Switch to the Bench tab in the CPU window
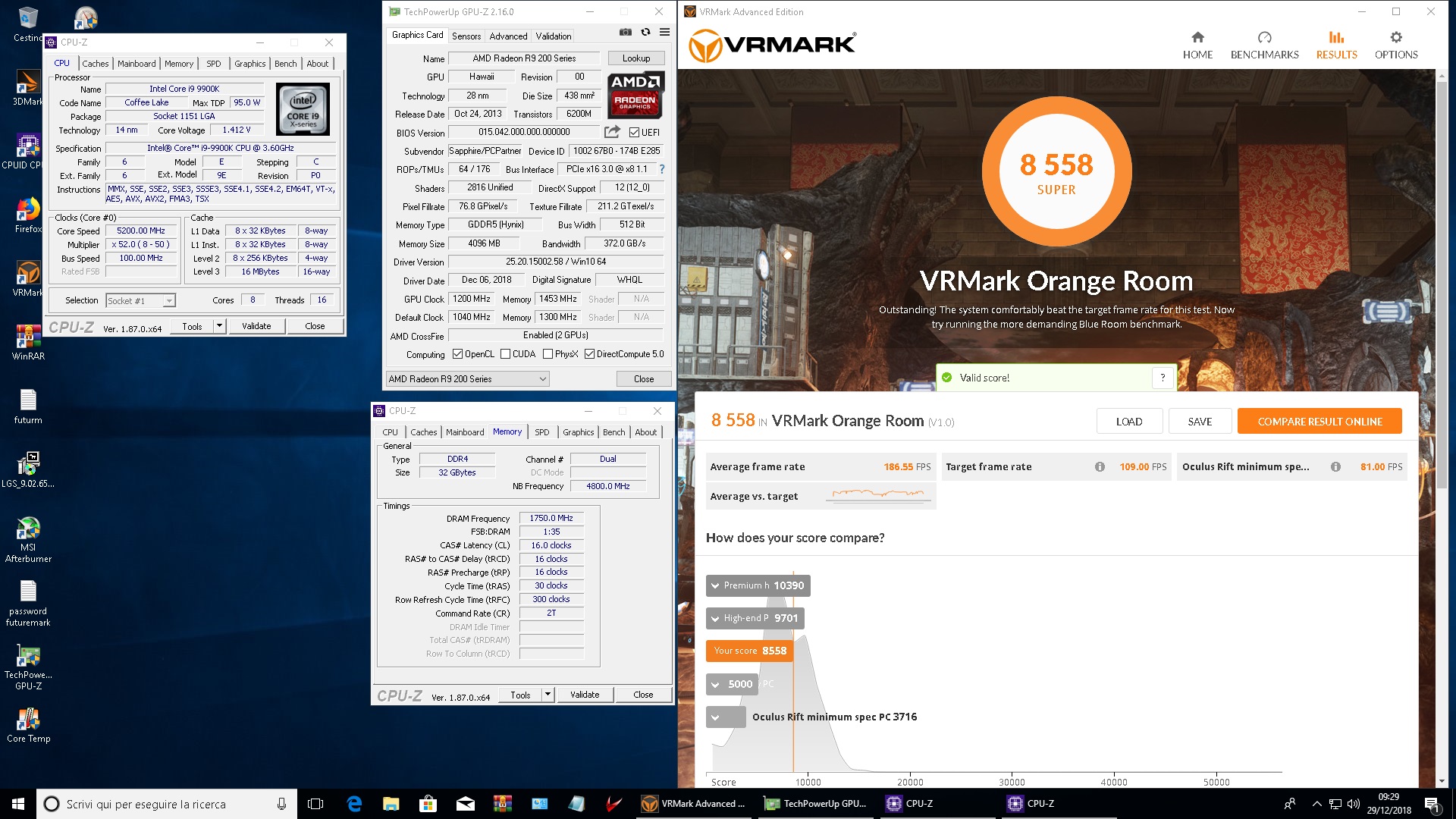The image size is (1456, 819). [x=285, y=64]
